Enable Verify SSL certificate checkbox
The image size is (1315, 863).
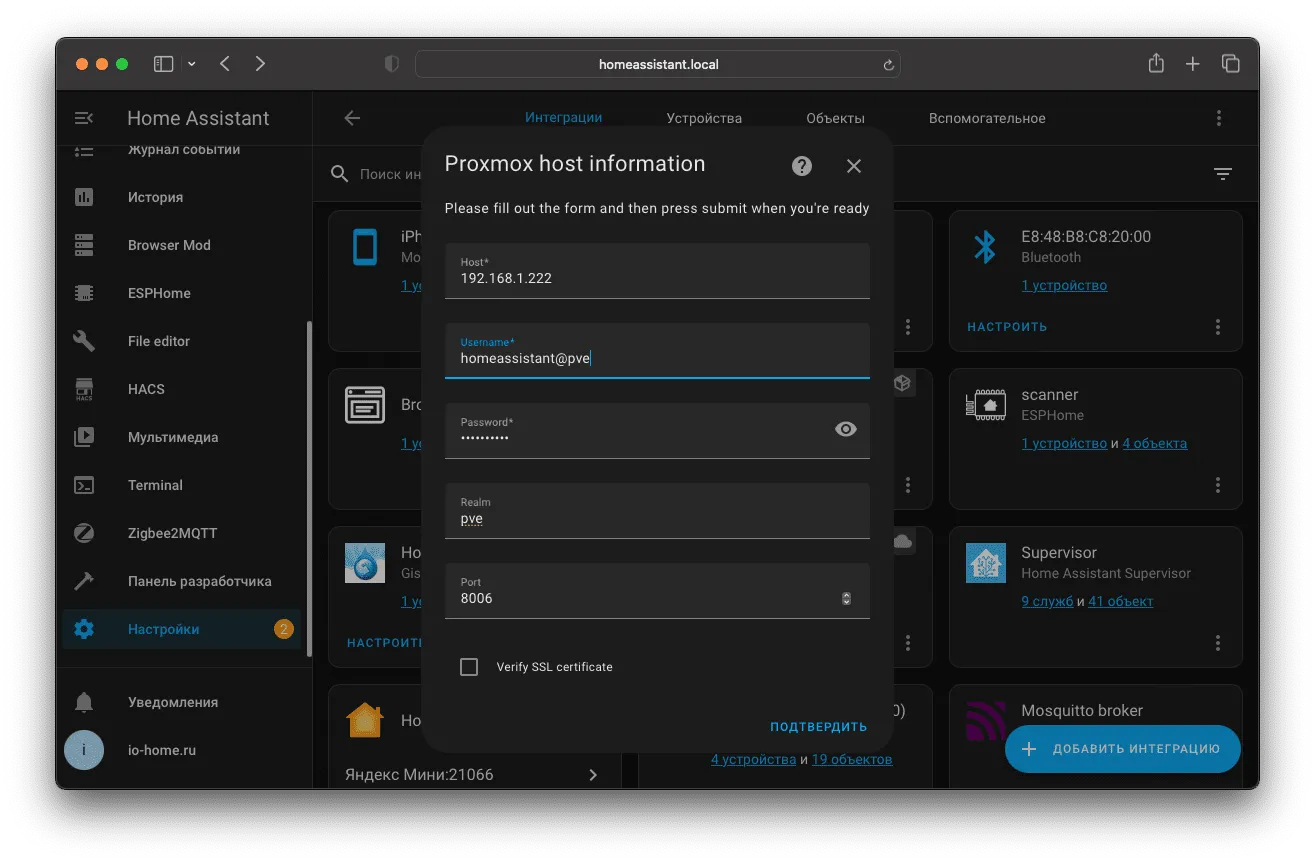[469, 667]
